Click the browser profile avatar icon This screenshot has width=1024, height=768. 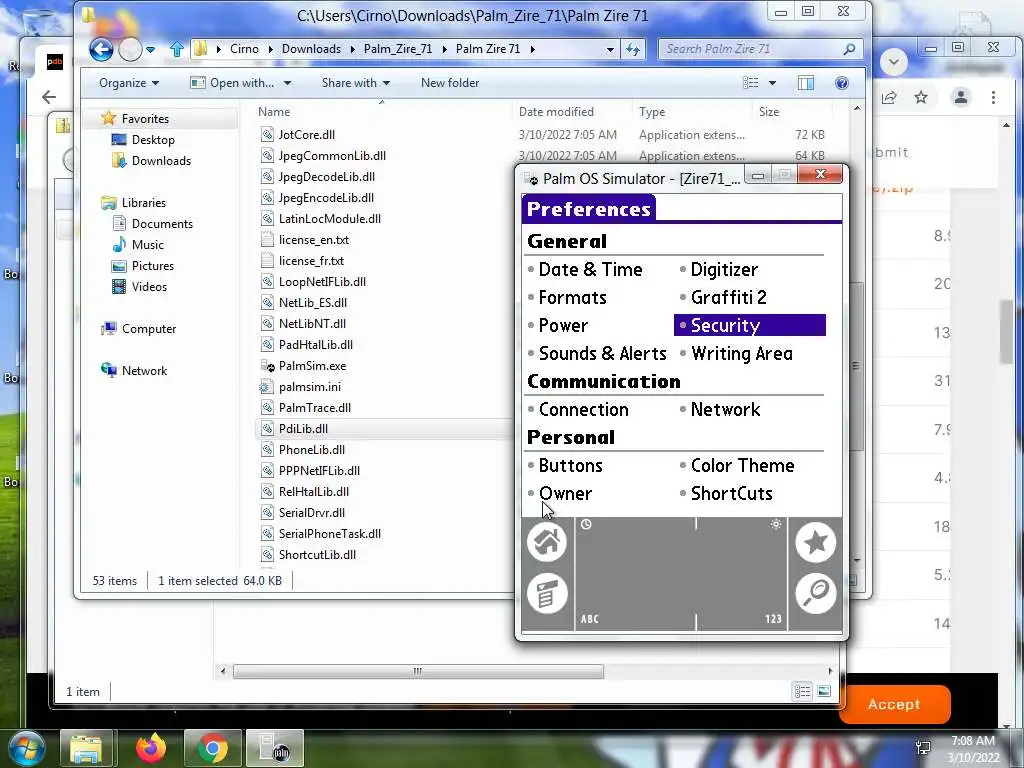(961, 97)
